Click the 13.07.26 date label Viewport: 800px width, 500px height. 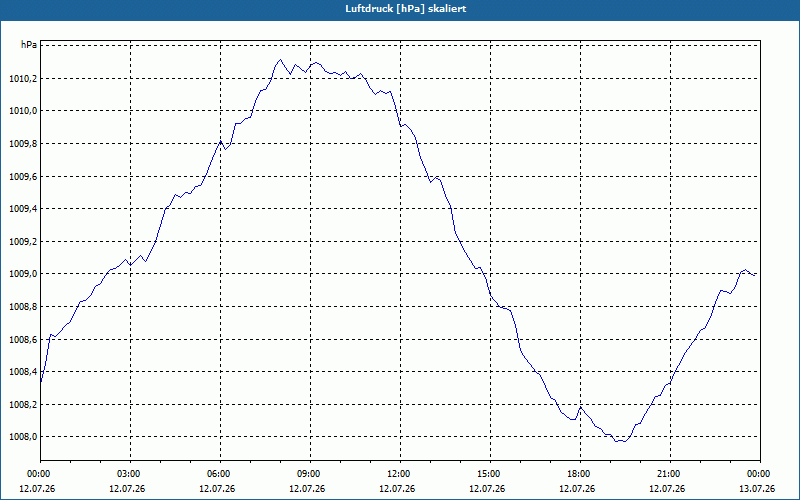(x=757, y=489)
